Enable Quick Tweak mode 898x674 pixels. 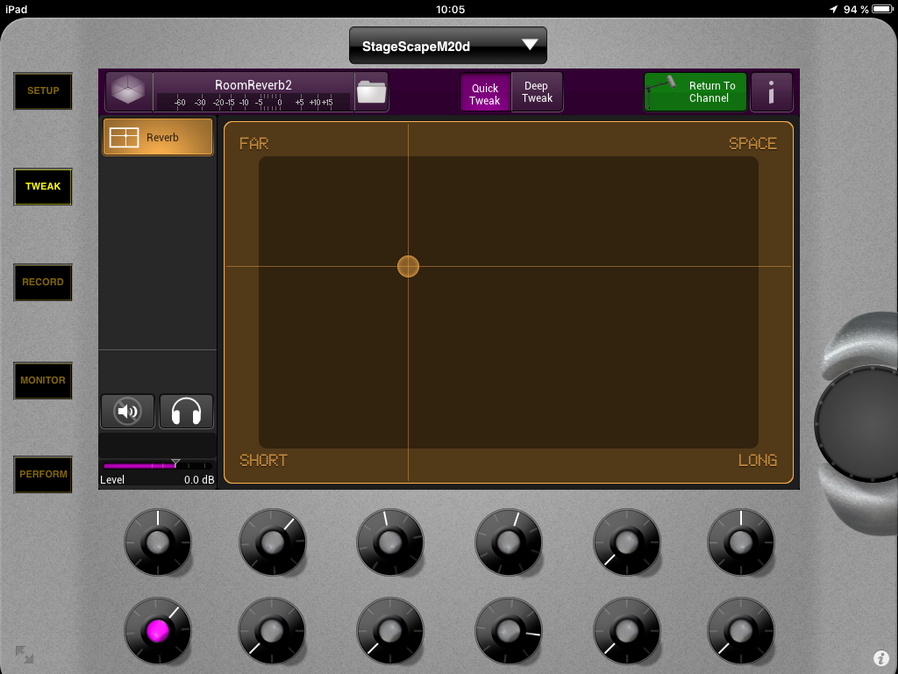click(x=485, y=93)
